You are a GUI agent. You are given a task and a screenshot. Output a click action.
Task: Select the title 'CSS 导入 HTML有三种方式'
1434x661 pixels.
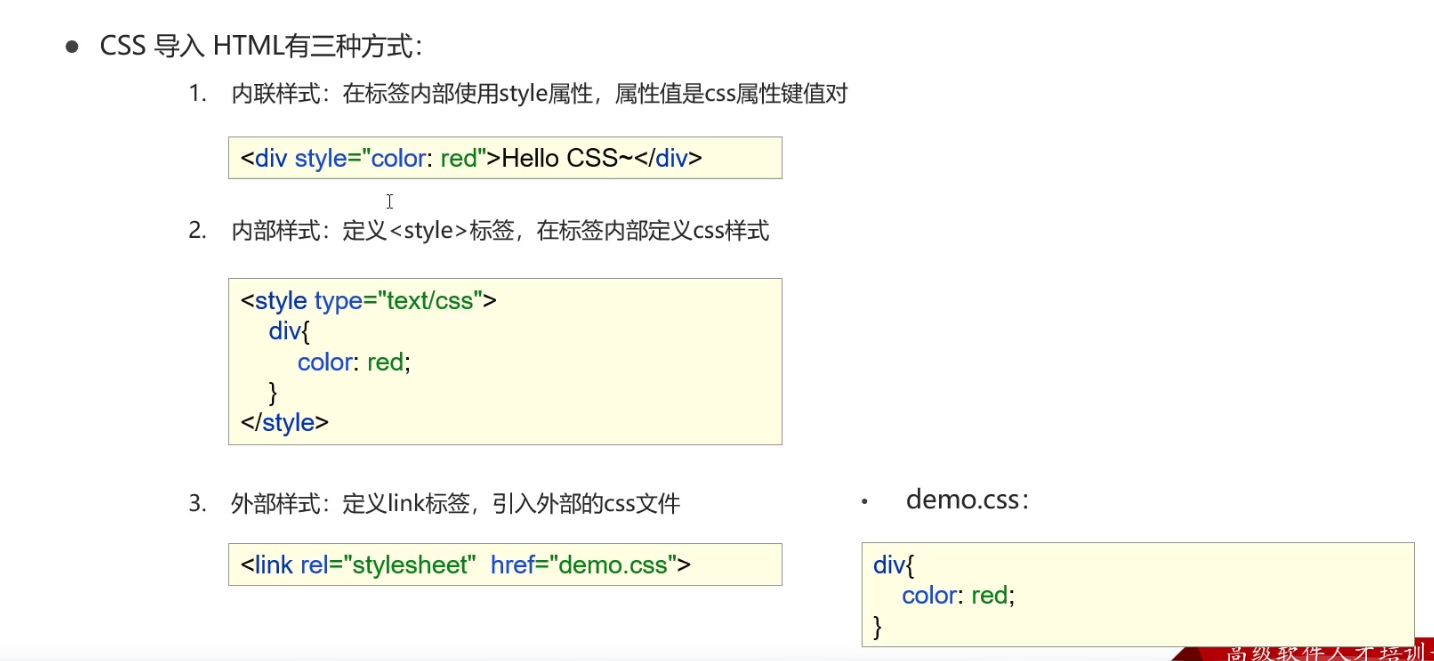click(x=262, y=46)
